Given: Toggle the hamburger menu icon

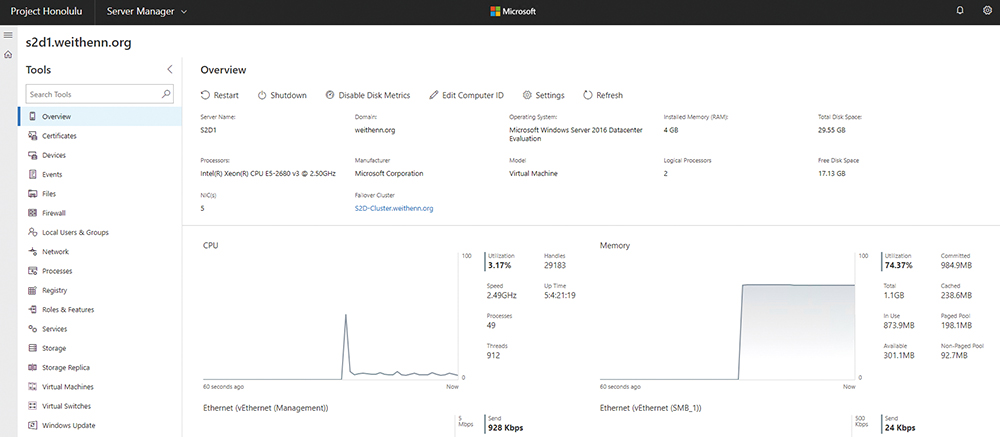Looking at the screenshot, I should click(x=8, y=34).
